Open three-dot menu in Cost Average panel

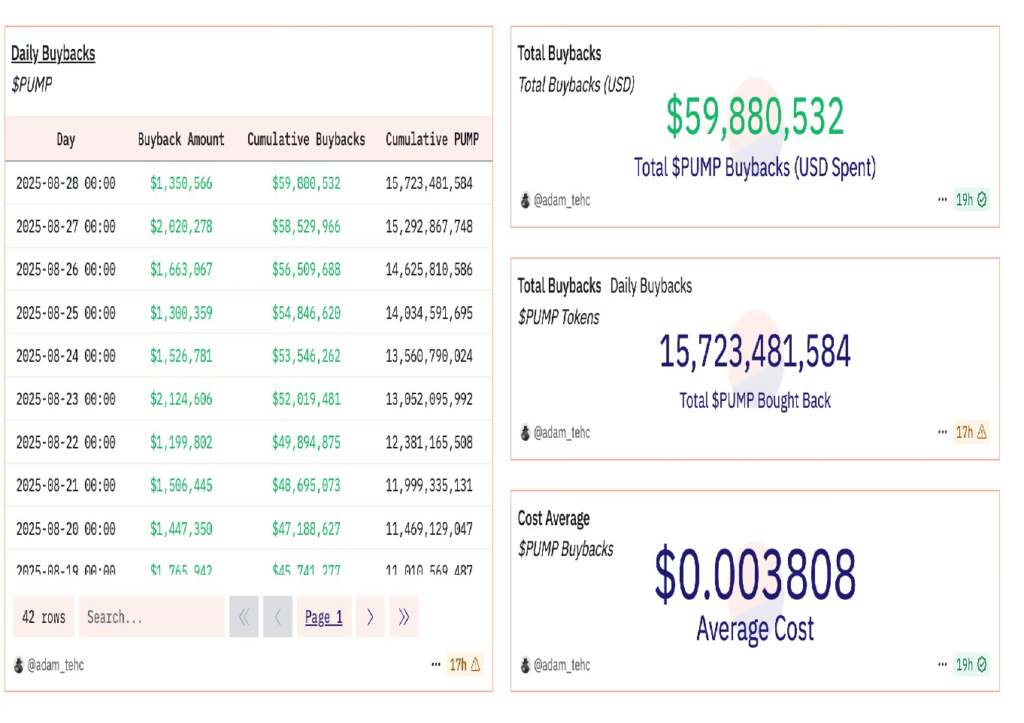(x=942, y=664)
